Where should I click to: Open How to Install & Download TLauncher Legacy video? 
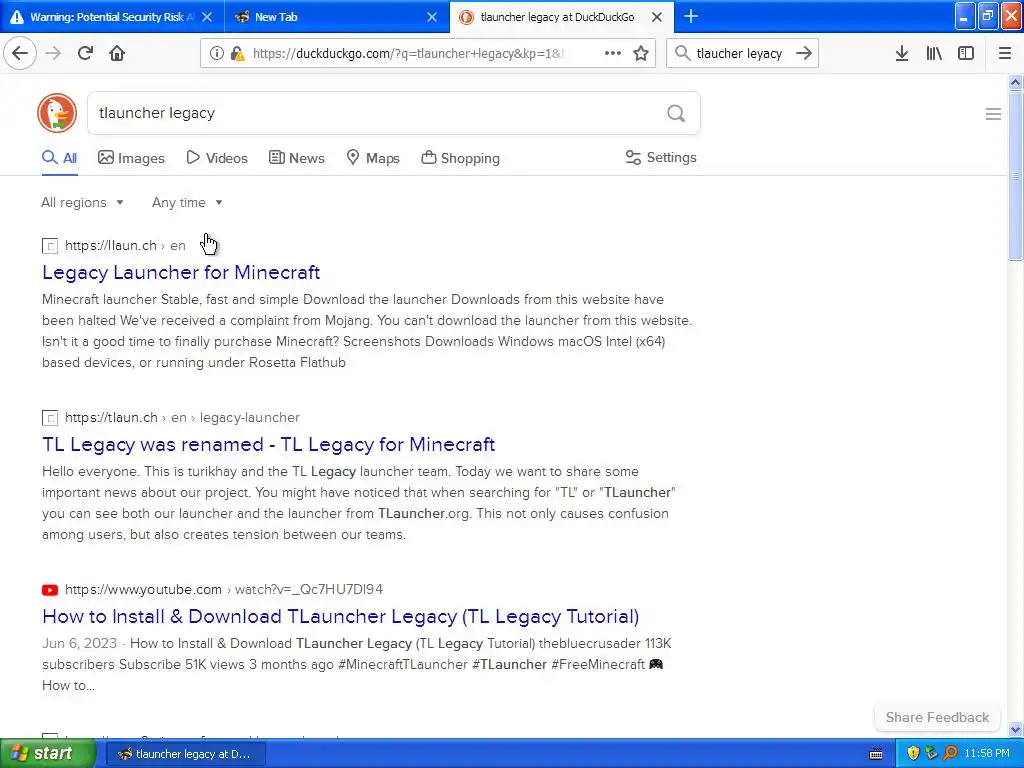(x=340, y=616)
